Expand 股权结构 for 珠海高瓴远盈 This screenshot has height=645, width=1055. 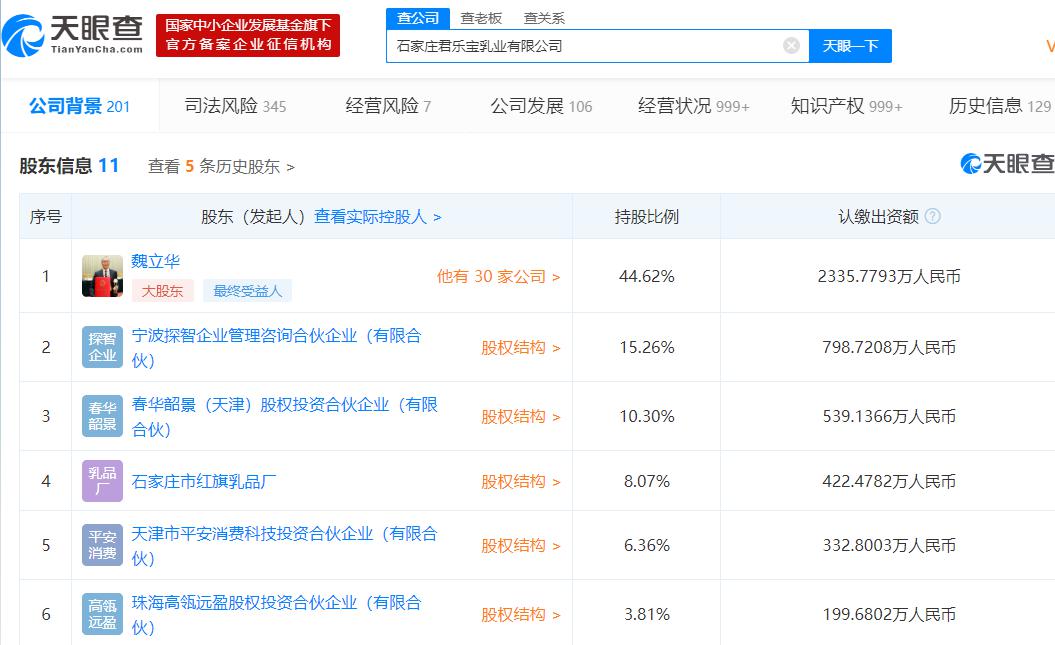[521, 615]
